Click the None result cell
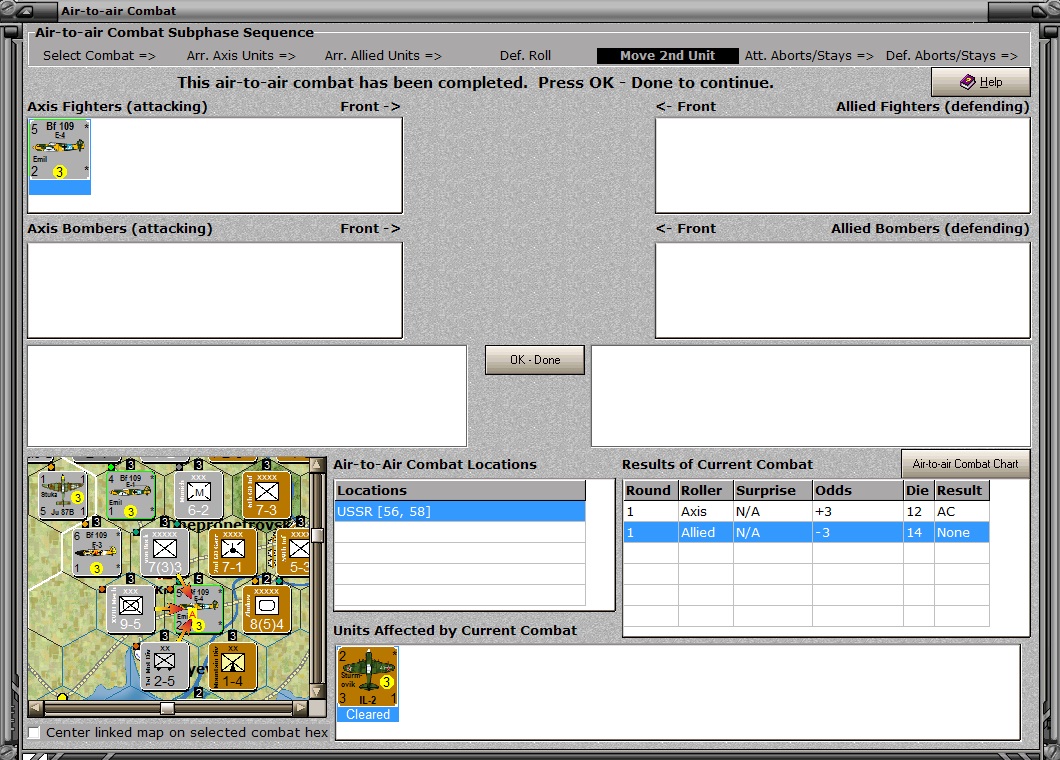1060x760 pixels. [962, 532]
